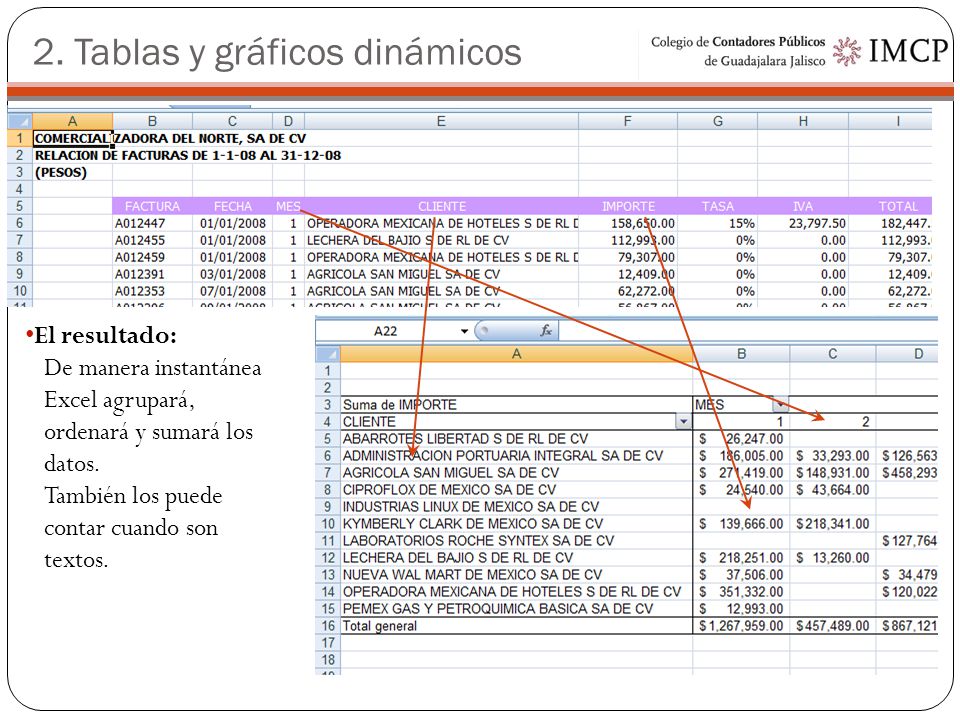Click select-all corner of the invoice sheet
The image size is (960, 720).
tap(20, 121)
